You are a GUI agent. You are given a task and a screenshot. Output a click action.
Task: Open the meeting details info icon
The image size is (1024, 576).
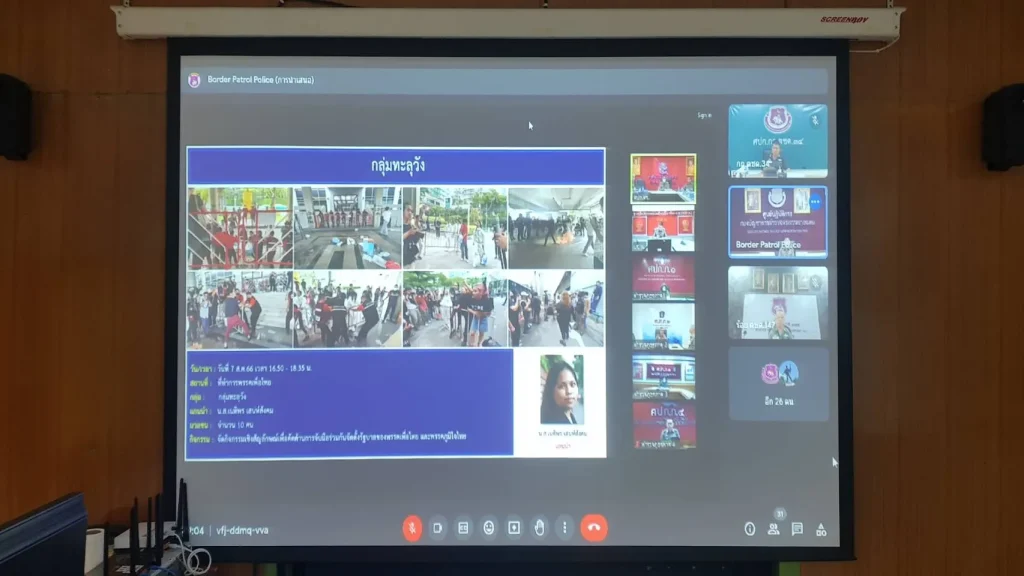click(749, 529)
